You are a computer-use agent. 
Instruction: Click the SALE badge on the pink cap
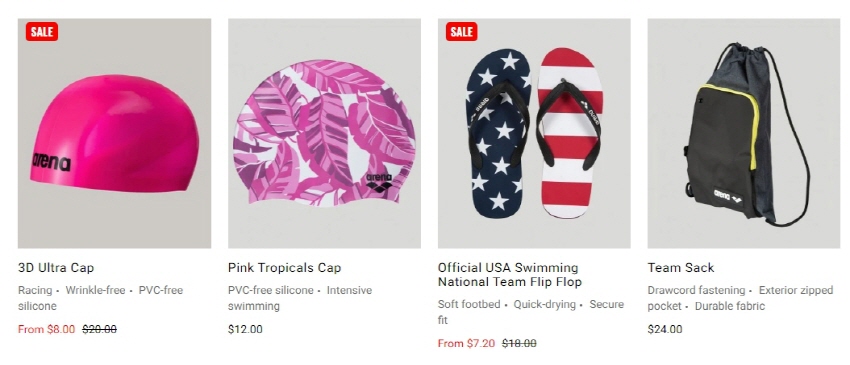pyautogui.click(x=42, y=31)
